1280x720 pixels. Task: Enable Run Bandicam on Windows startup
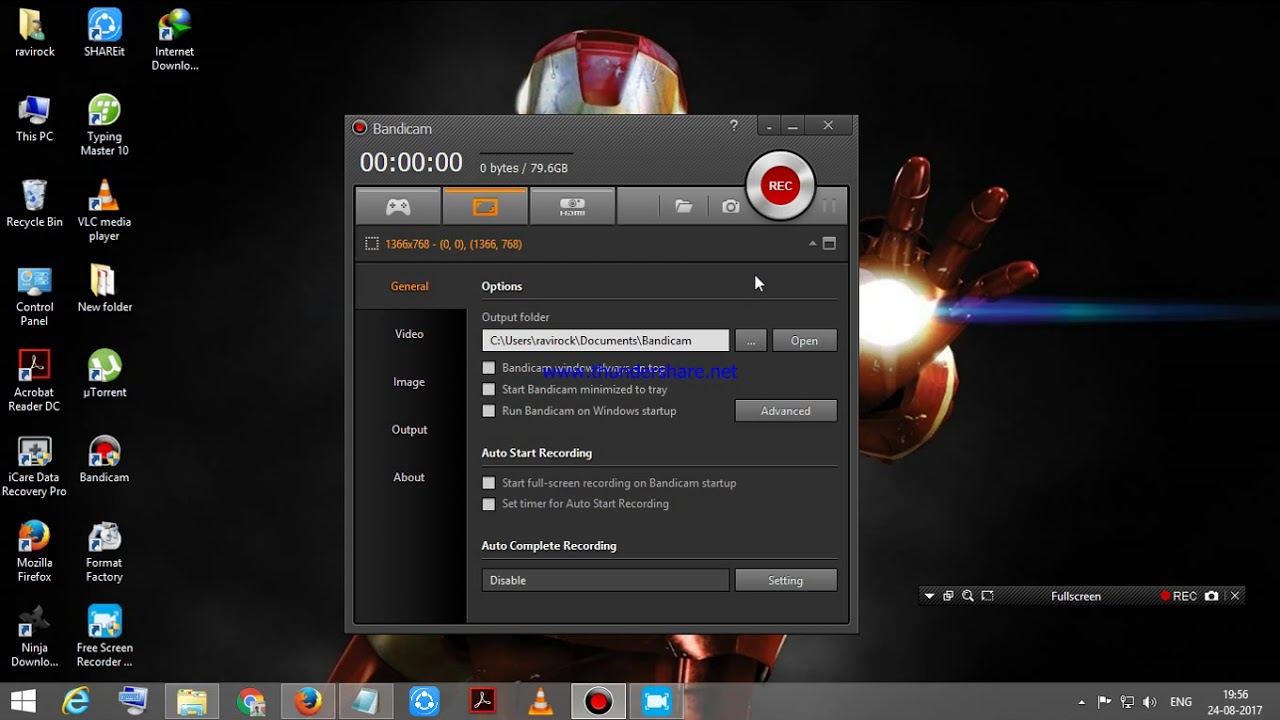point(489,411)
